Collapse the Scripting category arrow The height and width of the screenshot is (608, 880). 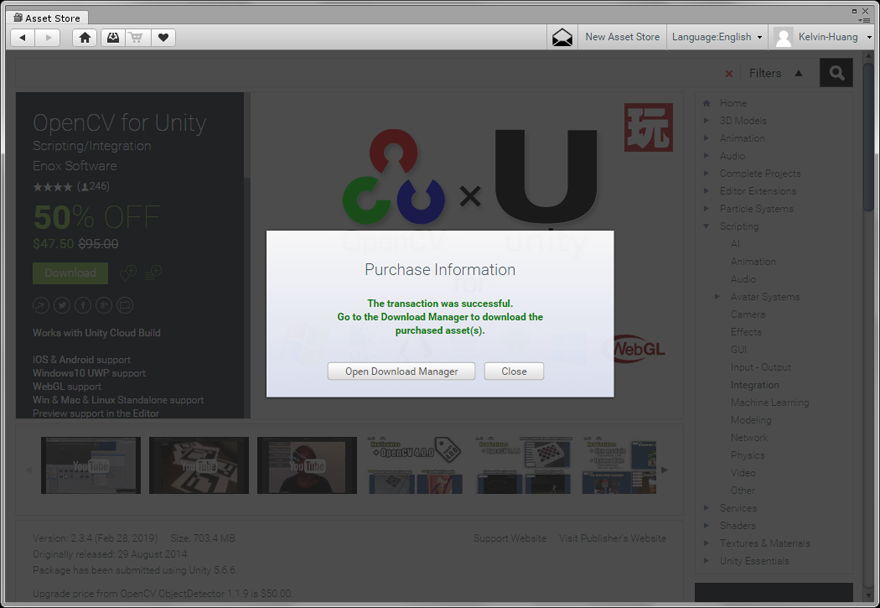[707, 226]
